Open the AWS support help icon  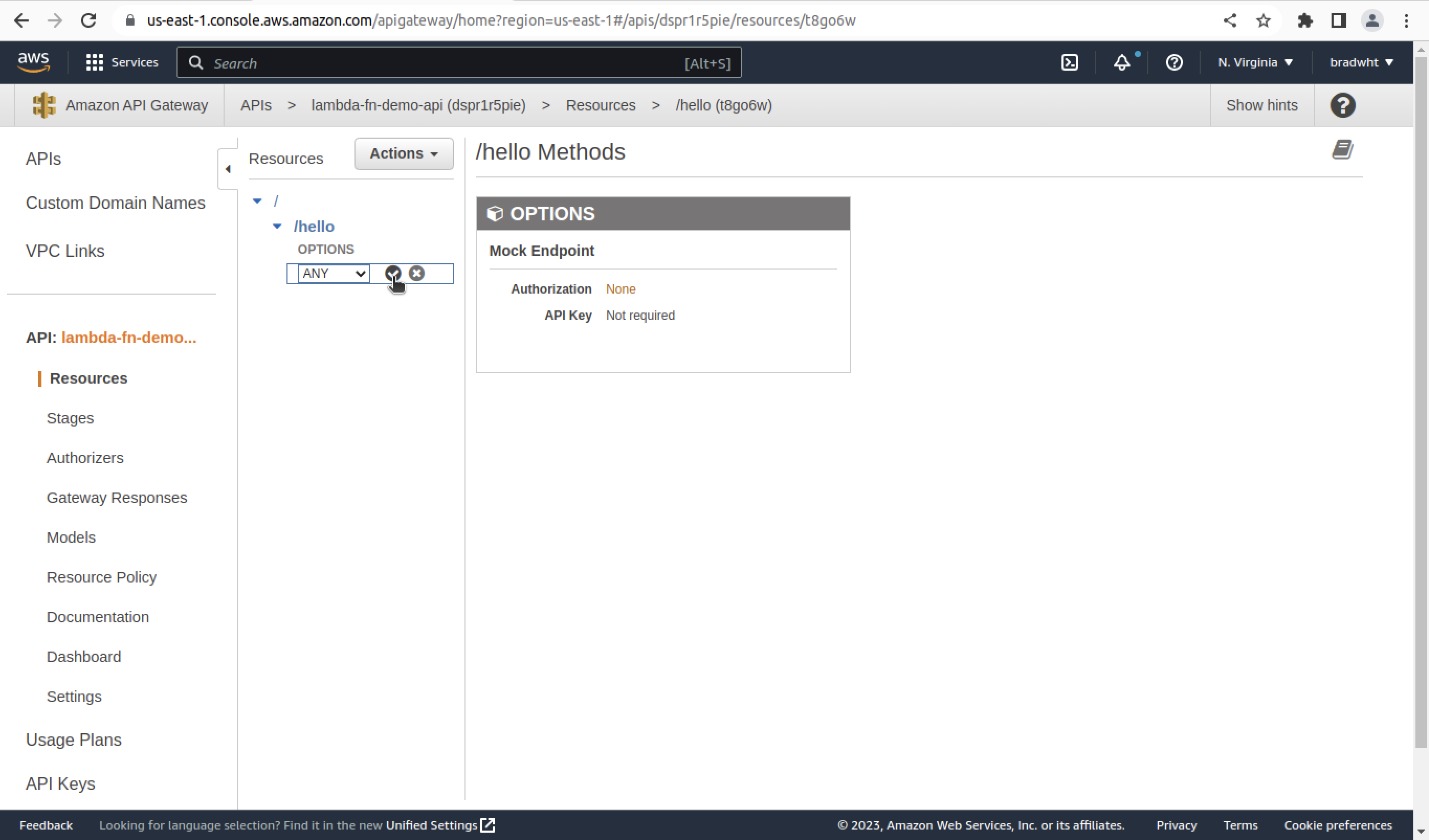coord(1174,62)
